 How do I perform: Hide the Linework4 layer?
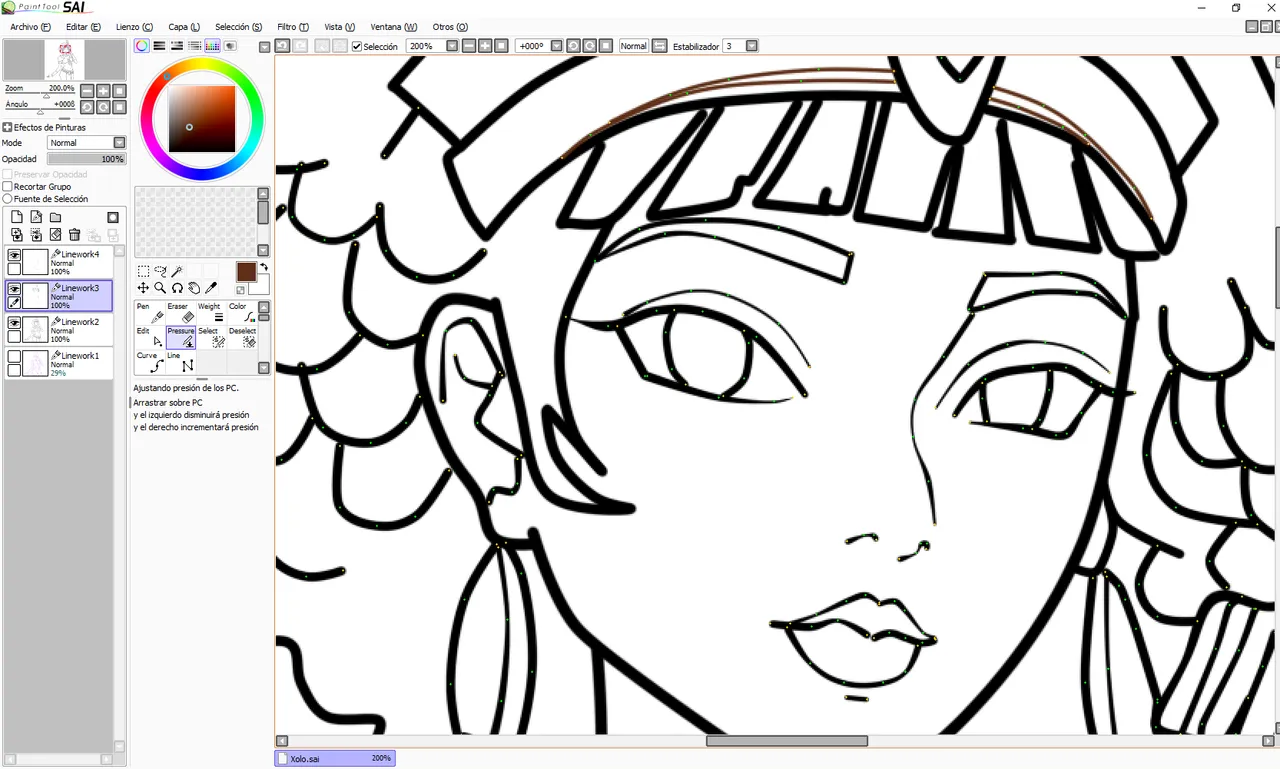[14, 256]
